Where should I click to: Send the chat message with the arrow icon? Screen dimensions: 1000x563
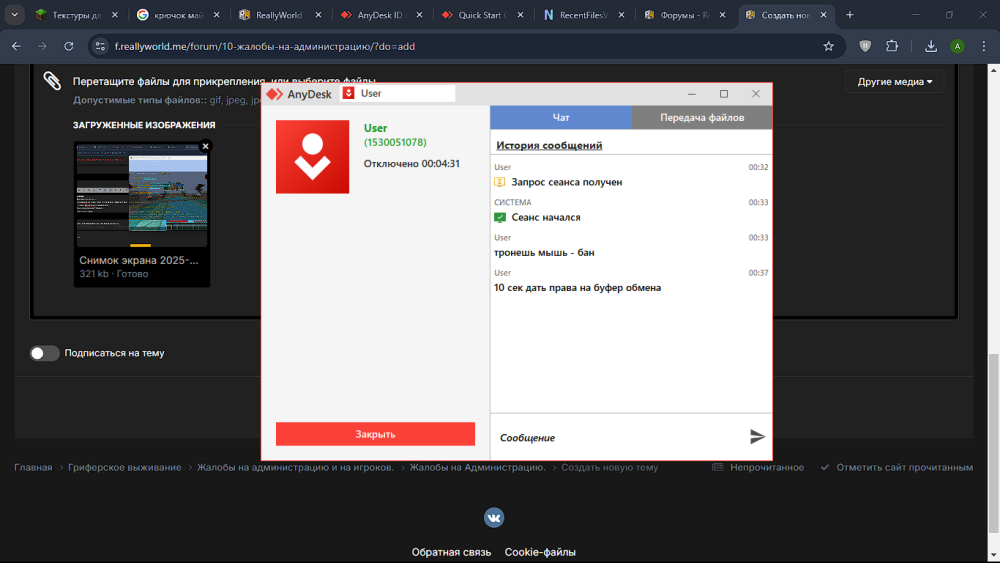[x=757, y=437]
